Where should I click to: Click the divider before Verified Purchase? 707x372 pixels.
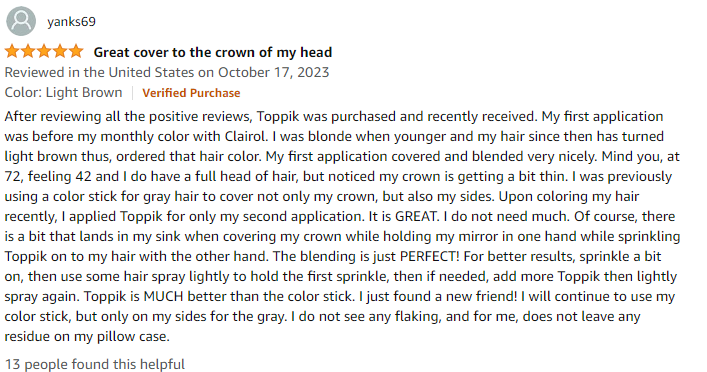[133, 93]
